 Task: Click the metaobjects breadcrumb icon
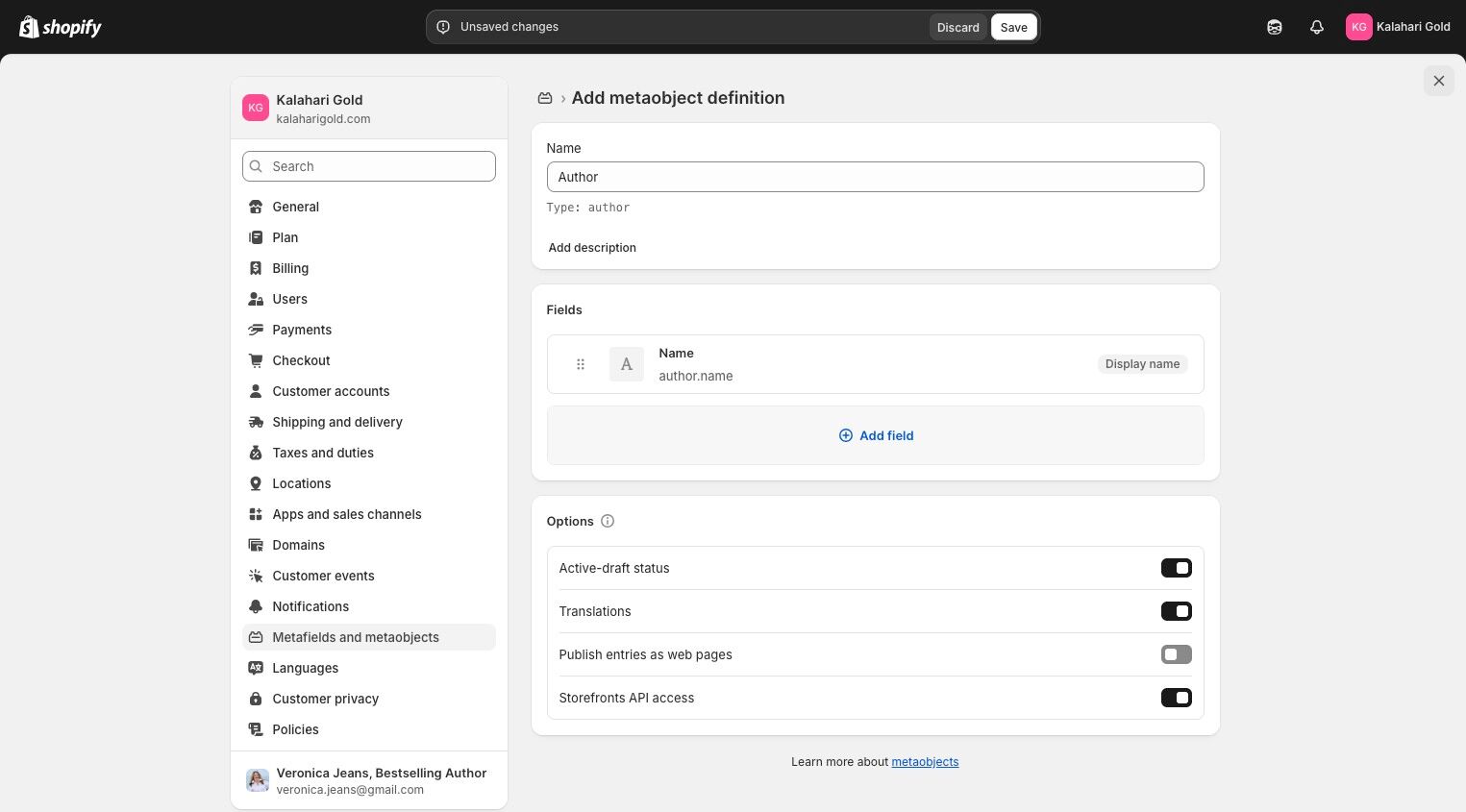click(x=545, y=98)
